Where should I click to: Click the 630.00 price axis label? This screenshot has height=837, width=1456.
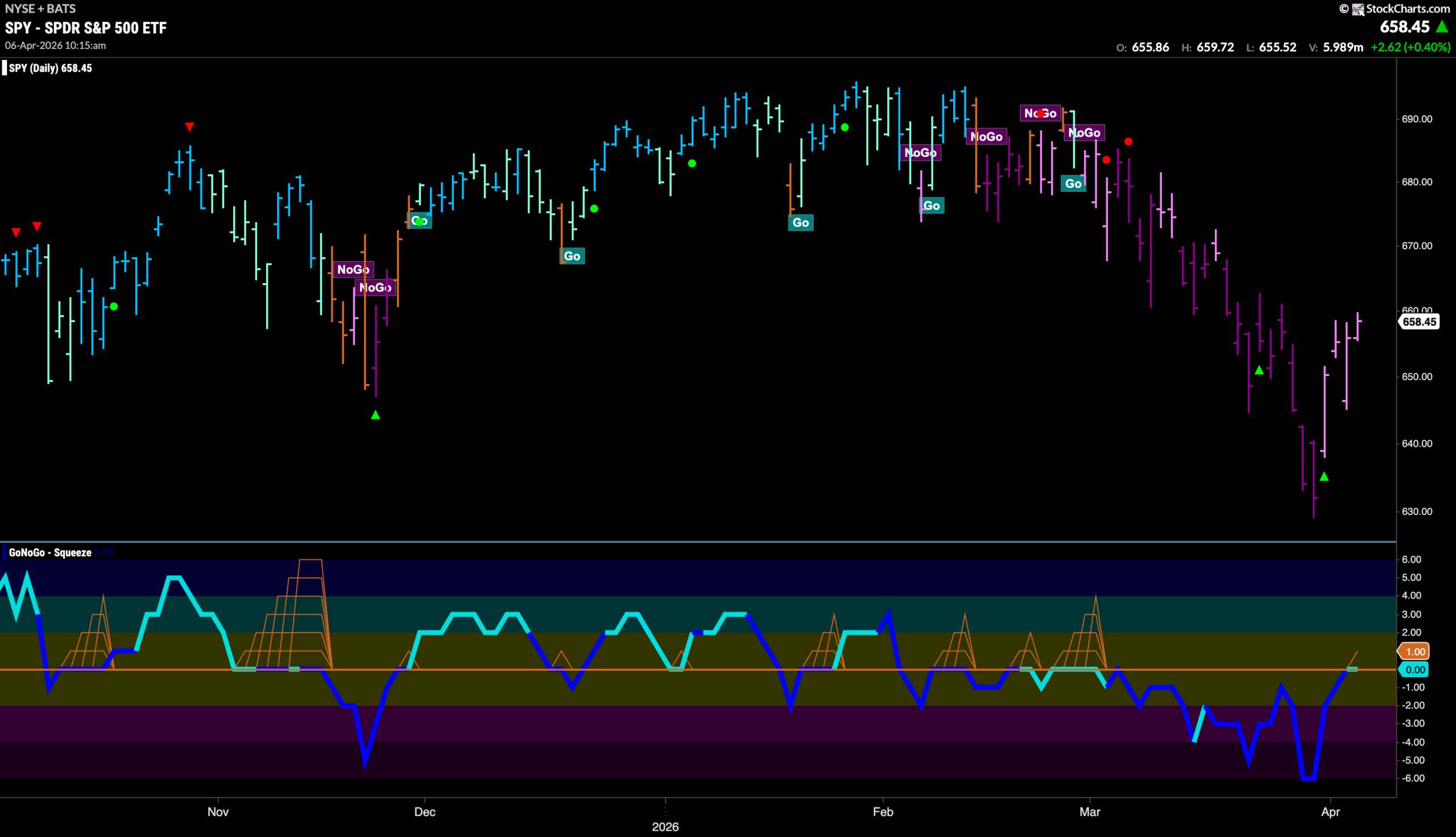(1417, 511)
